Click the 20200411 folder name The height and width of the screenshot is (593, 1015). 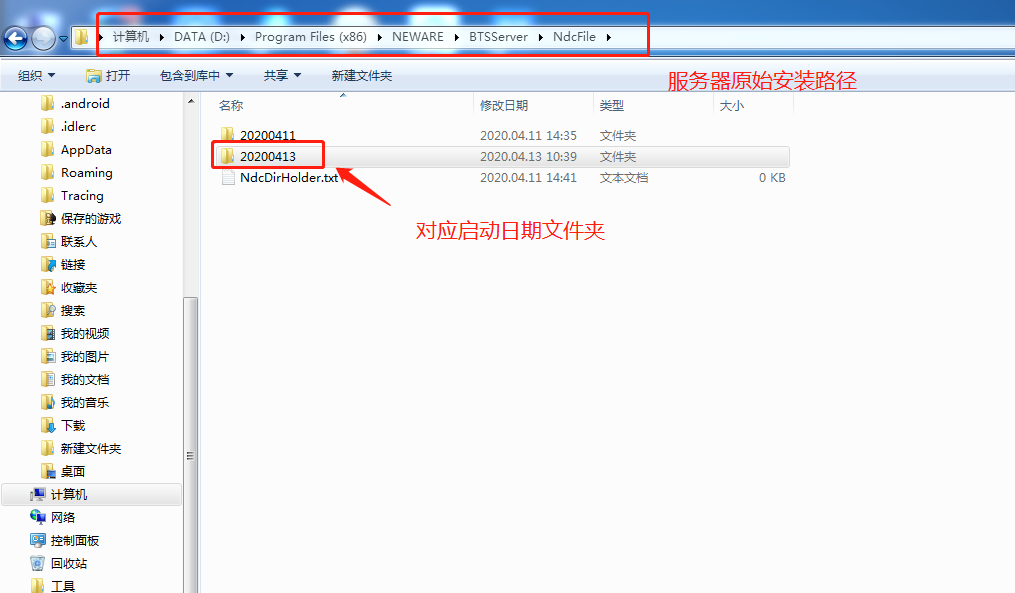(267, 135)
